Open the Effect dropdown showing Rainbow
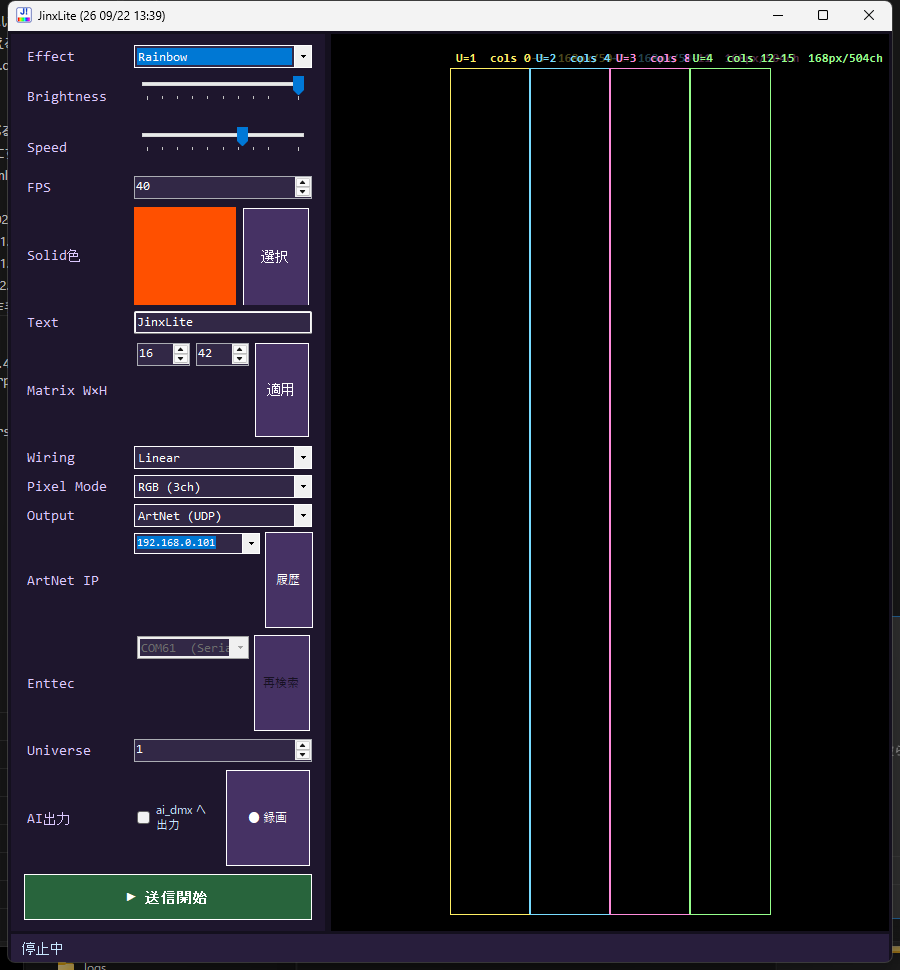This screenshot has height=970, width=900. coord(223,56)
